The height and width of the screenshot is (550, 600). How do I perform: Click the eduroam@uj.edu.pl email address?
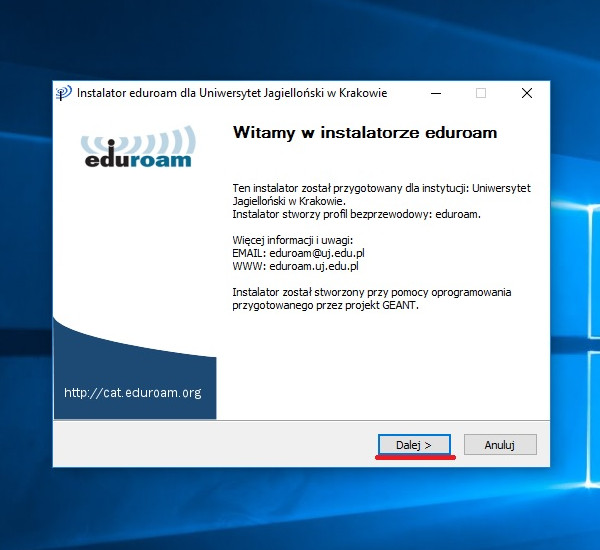tap(314, 254)
